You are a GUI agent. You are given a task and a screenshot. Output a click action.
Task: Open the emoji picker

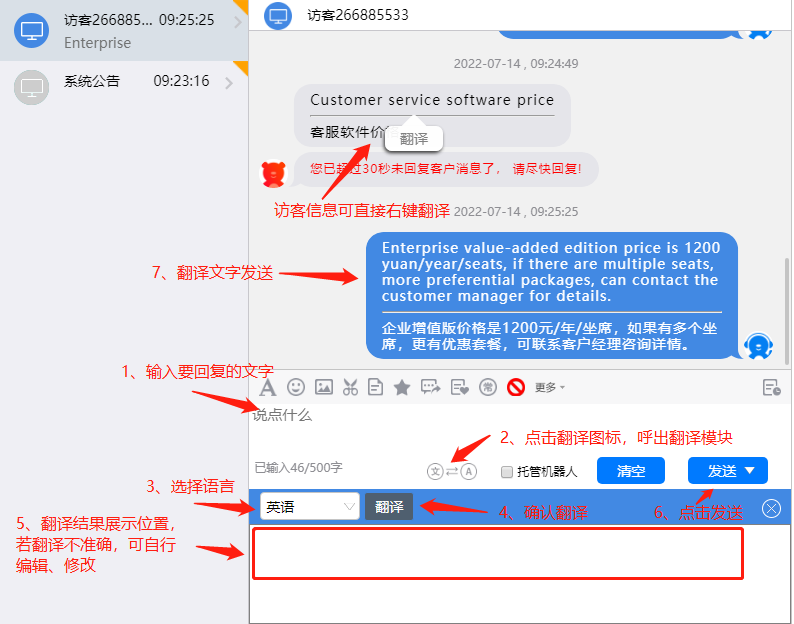pyautogui.click(x=296, y=387)
